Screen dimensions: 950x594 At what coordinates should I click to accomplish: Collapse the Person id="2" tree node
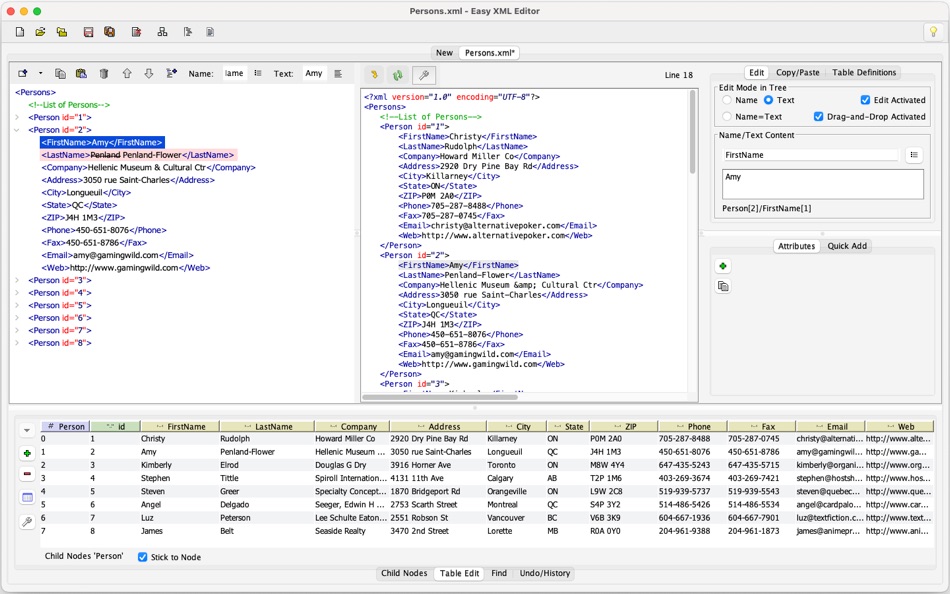[x=17, y=130]
